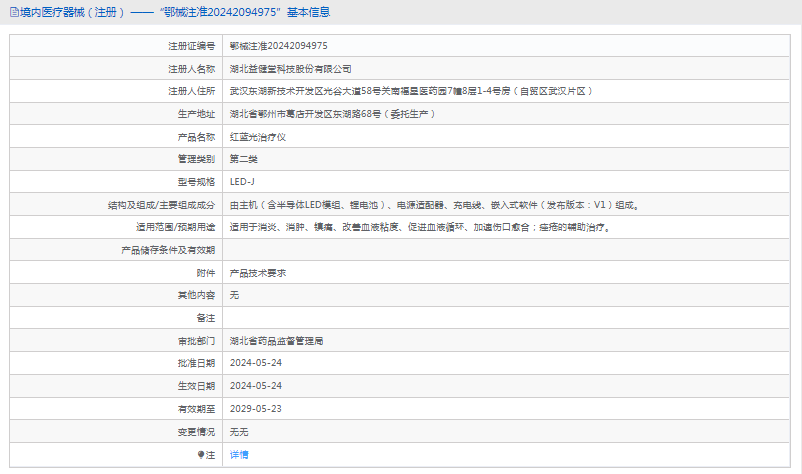Select expiry date 2029-05-23

[256, 409]
